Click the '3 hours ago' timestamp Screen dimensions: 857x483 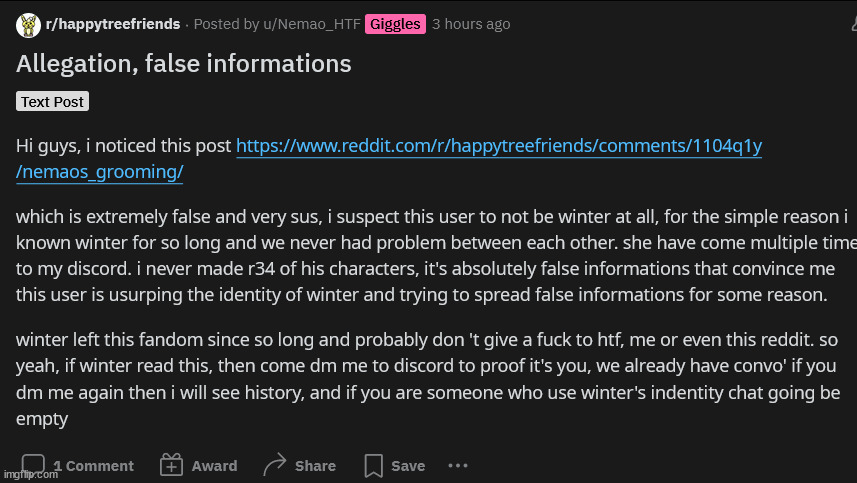(471, 24)
